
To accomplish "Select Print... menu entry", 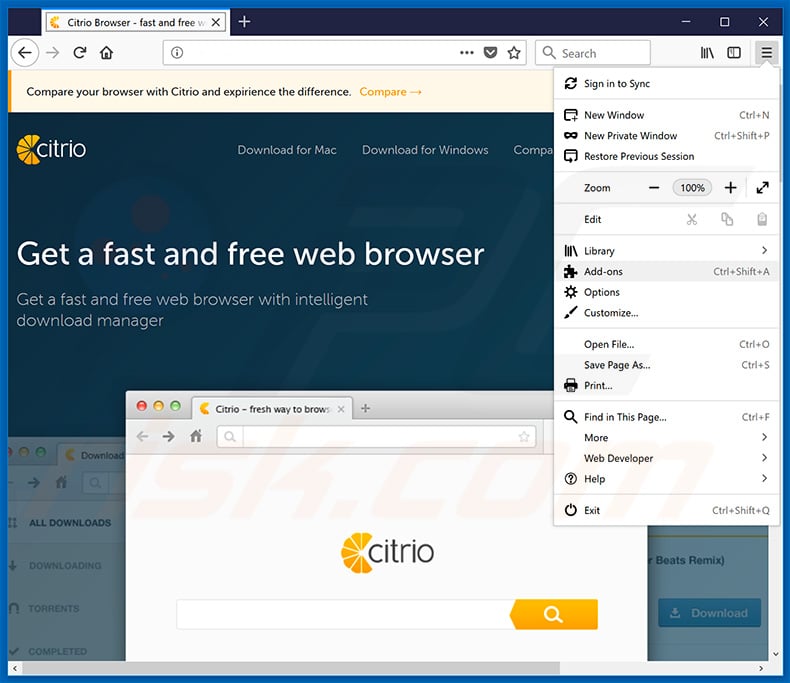I will click(666, 386).
